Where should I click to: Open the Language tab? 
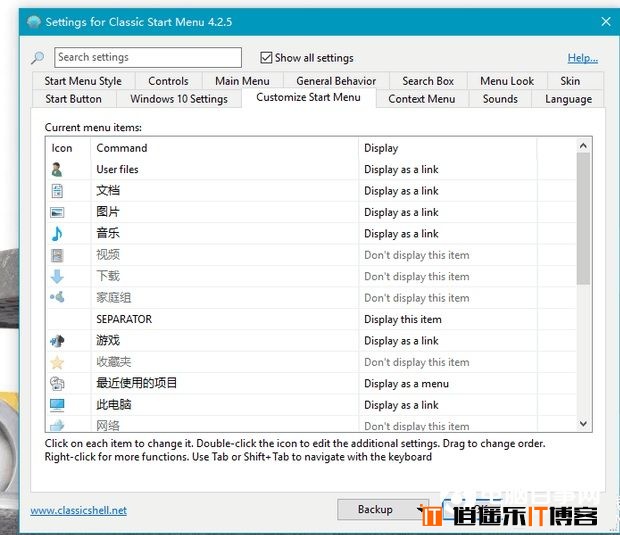pyautogui.click(x=568, y=99)
